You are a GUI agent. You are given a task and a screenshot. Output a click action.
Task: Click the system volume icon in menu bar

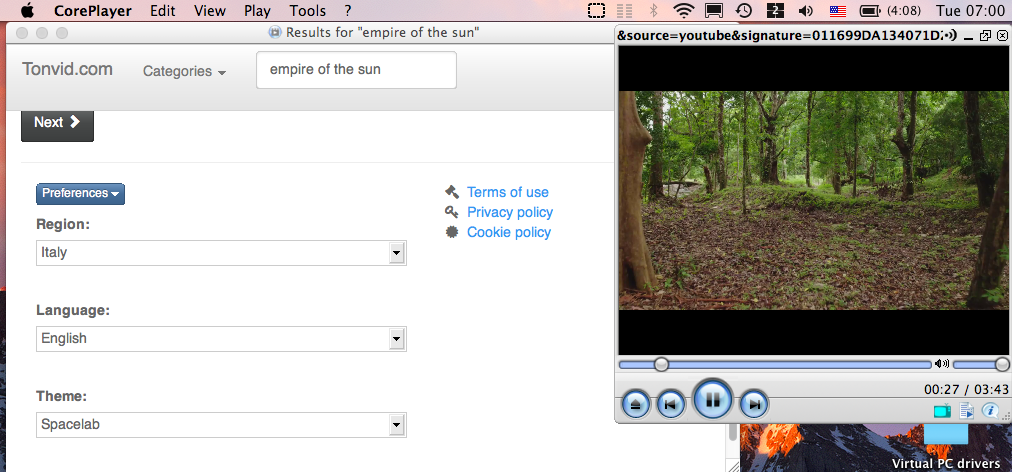(805, 10)
